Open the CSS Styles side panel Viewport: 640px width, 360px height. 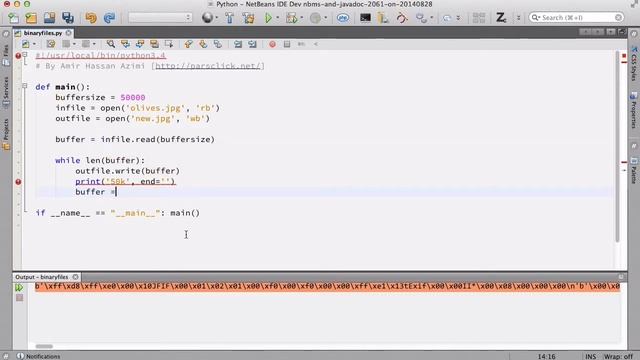(634, 64)
